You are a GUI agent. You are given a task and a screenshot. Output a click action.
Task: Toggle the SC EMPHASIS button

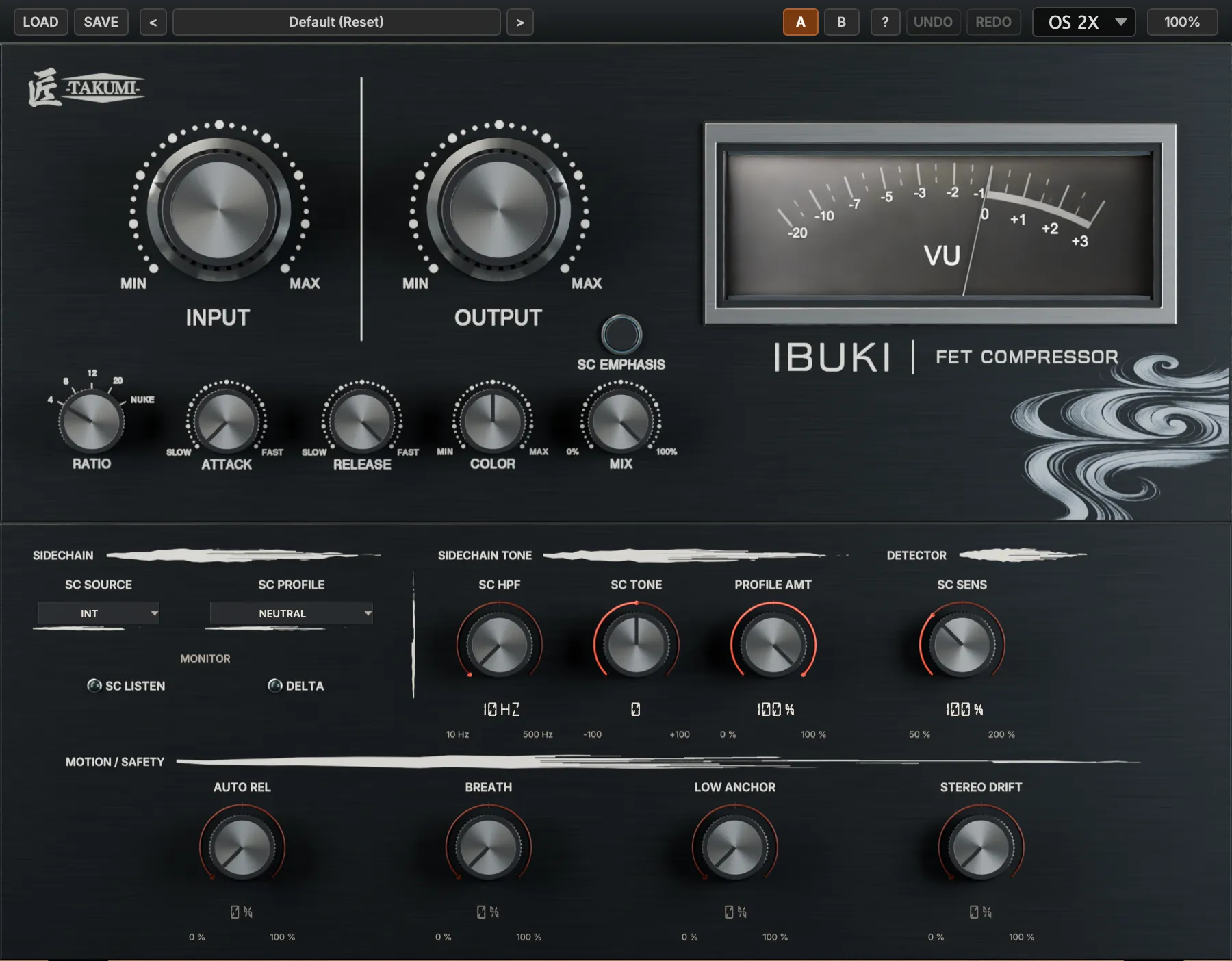621,335
